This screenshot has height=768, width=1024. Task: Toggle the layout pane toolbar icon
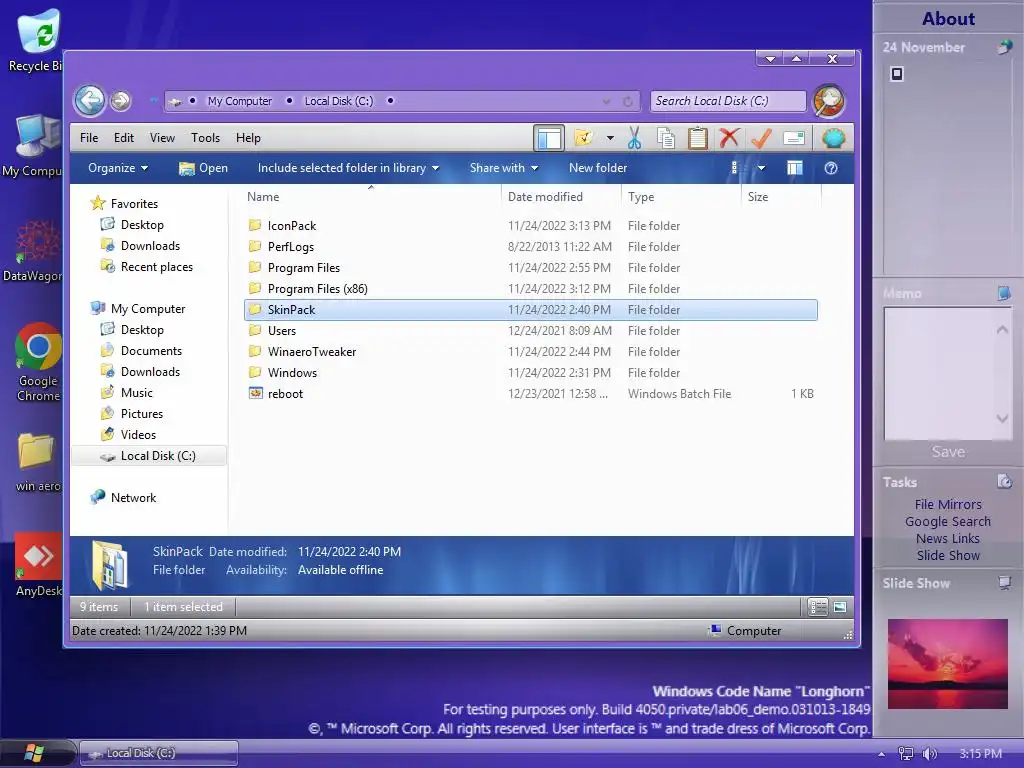click(x=549, y=138)
